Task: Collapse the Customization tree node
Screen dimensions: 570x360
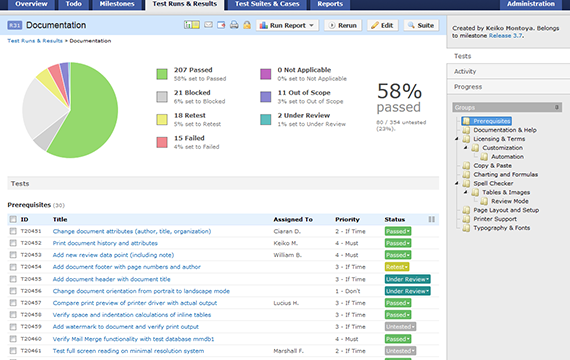Action: click(x=466, y=148)
